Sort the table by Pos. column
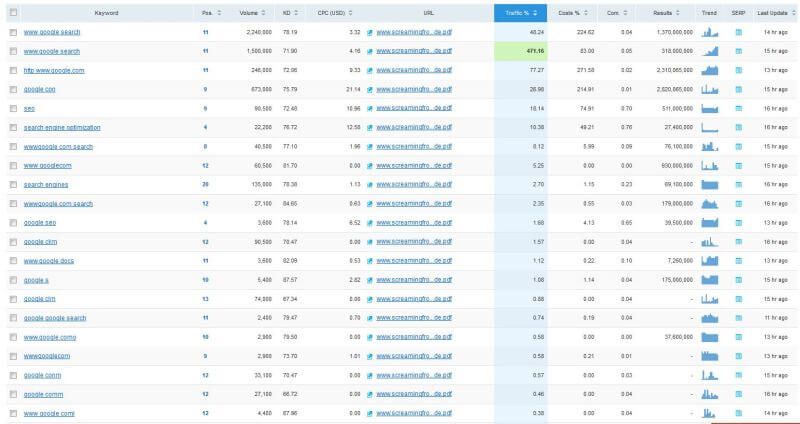 211,13
